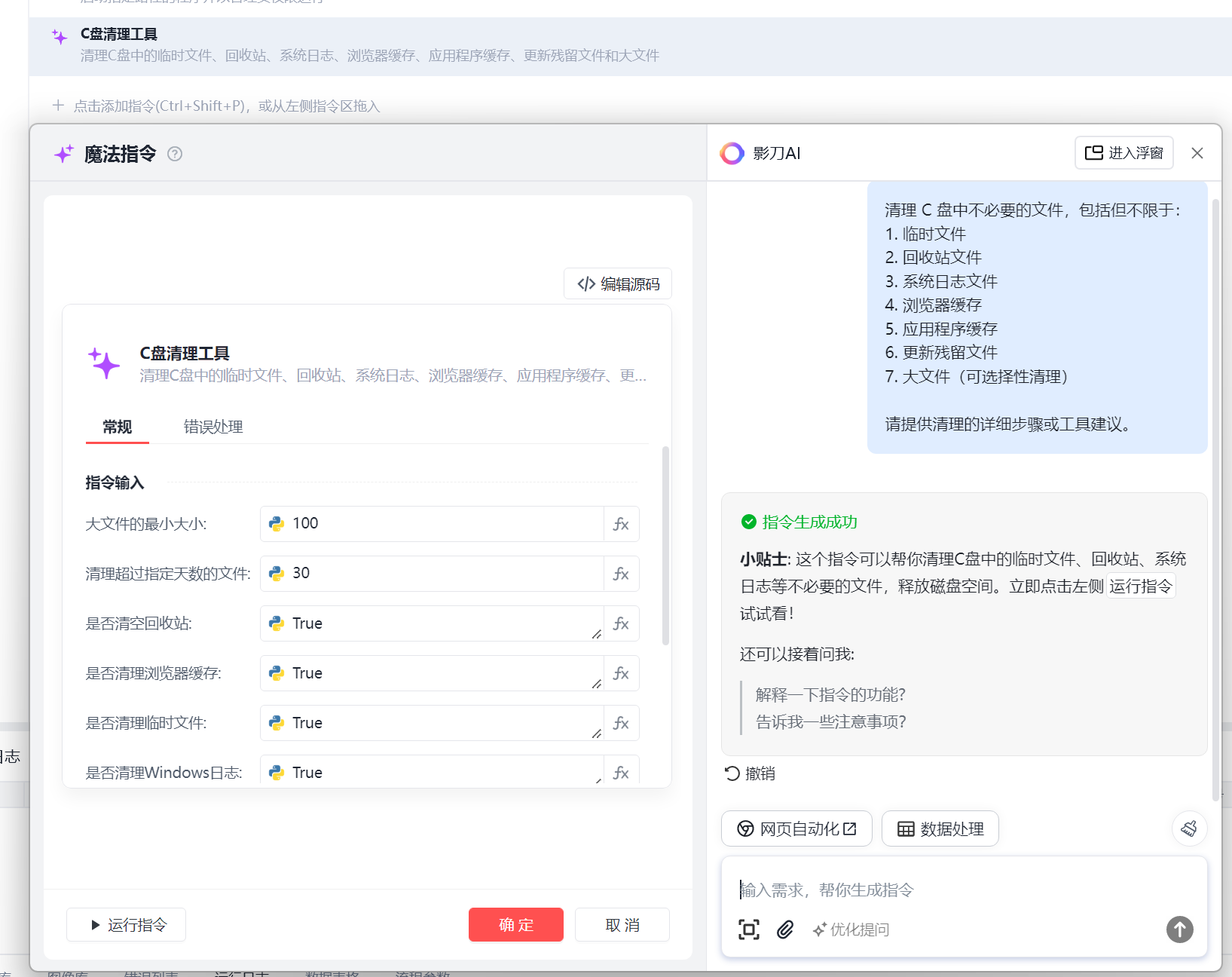Screen dimensions: 1232x977
Task: Click the C盘清理工具 title in the card
Action: point(185,353)
